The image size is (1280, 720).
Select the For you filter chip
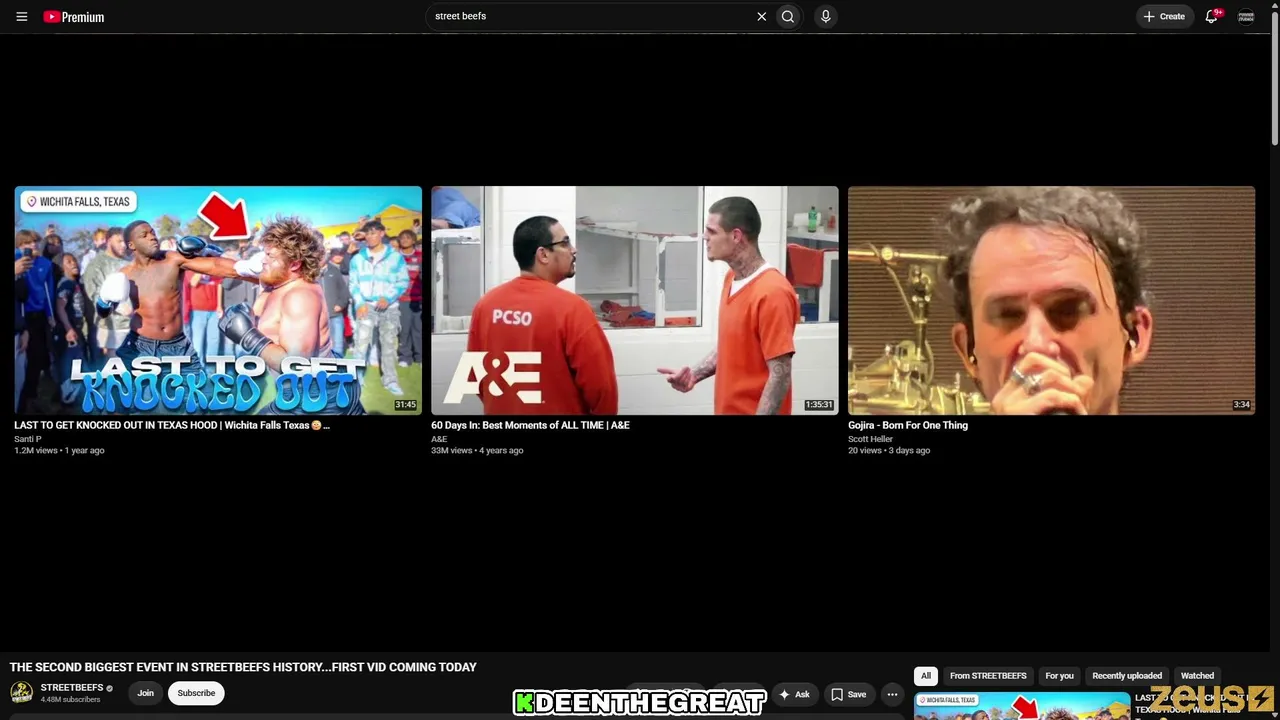click(x=1059, y=676)
